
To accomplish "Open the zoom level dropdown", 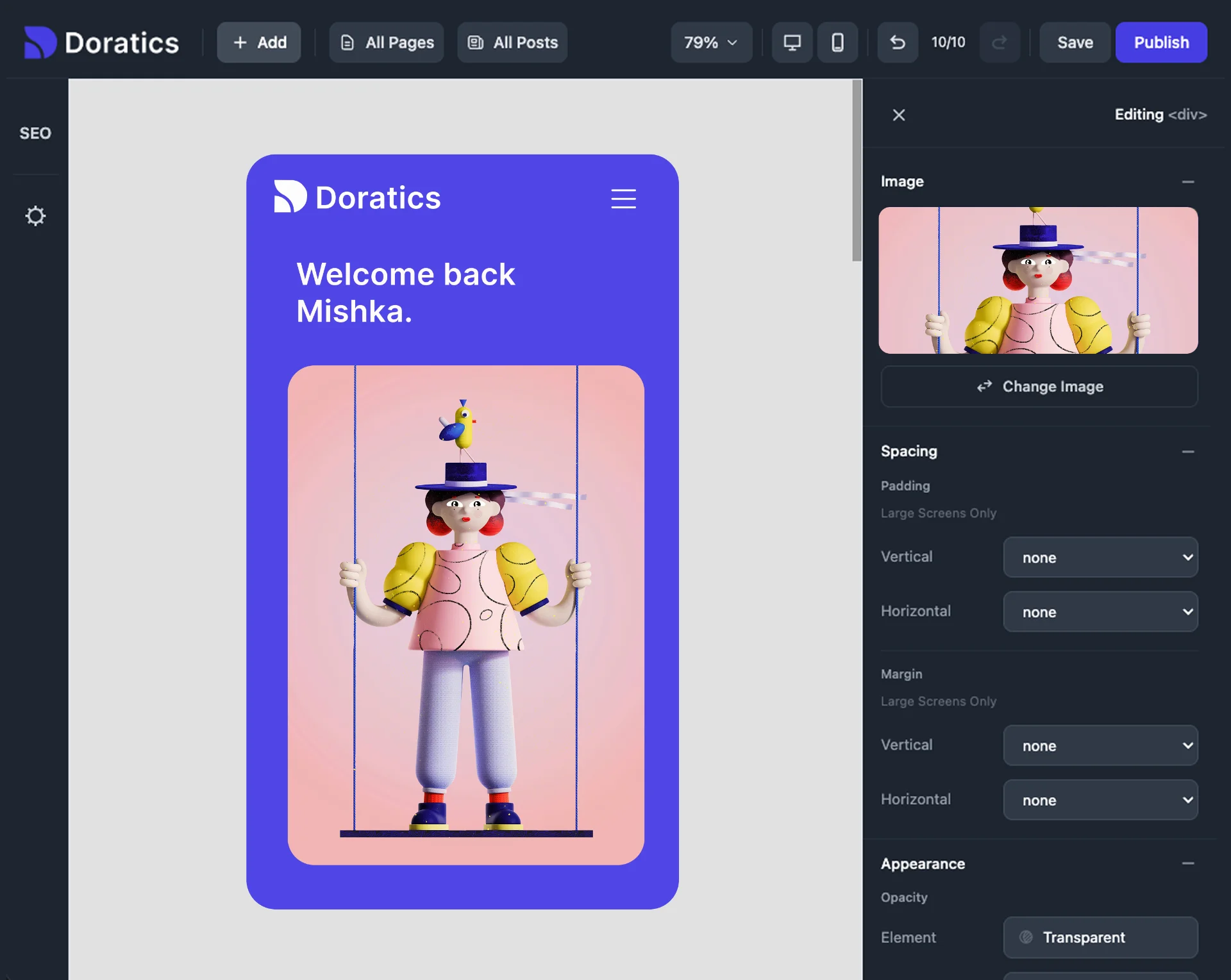I will 710,42.
